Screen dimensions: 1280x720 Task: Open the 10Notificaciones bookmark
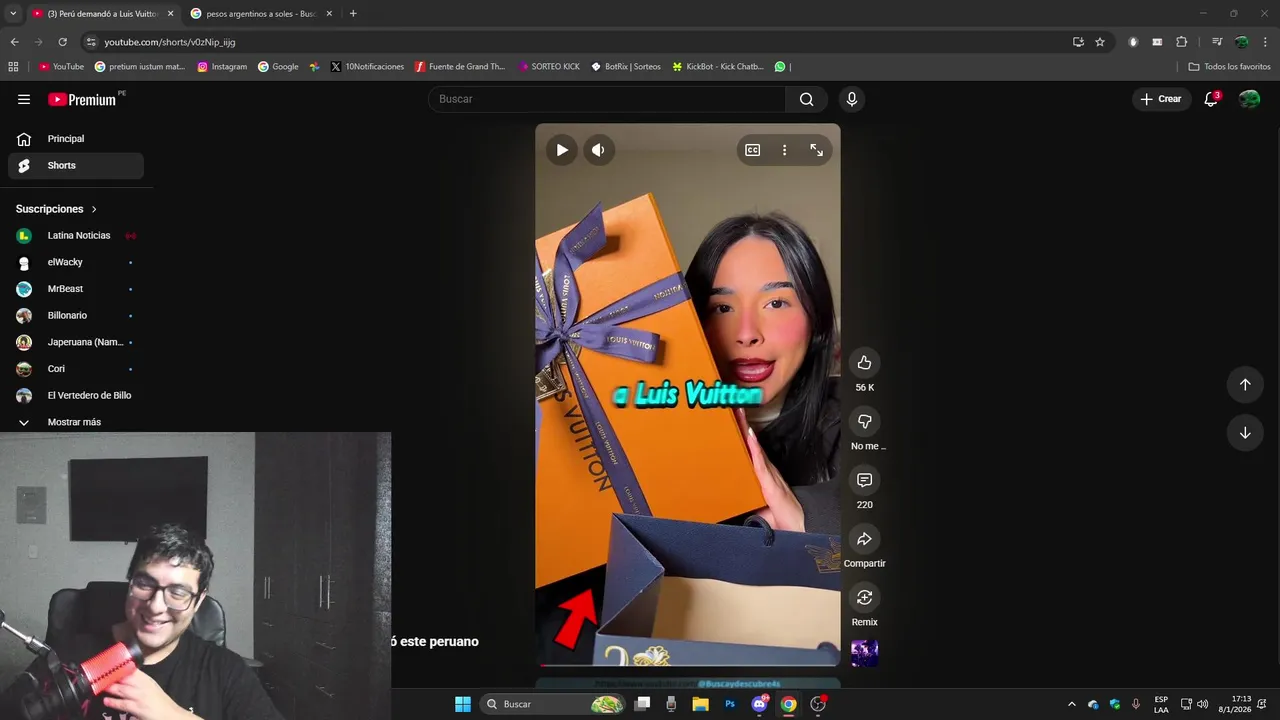367,67
